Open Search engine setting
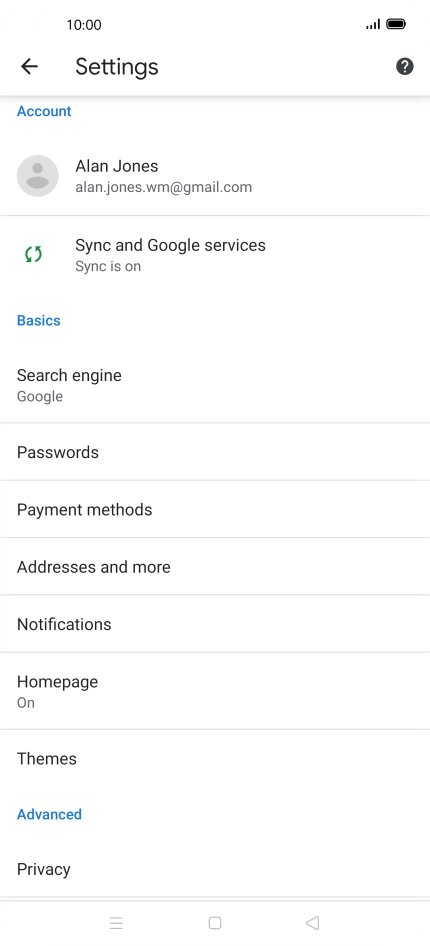This screenshot has height=946, width=430. pyautogui.click(x=215, y=384)
